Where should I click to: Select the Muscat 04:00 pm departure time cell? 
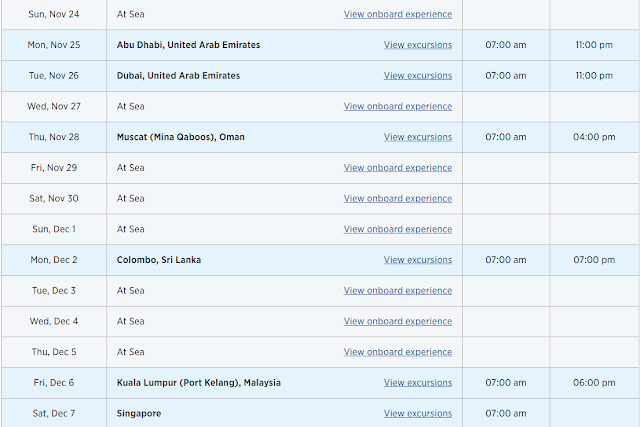(594, 137)
